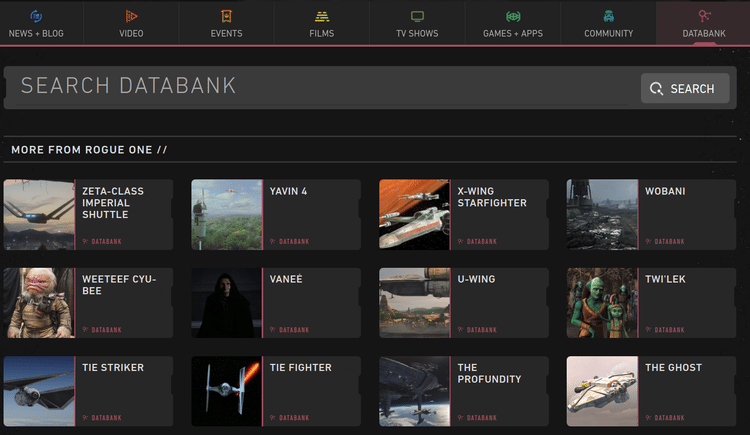The width and height of the screenshot is (750, 435).
Task: Click the YAVIN 4 title link
Action: pos(288,191)
